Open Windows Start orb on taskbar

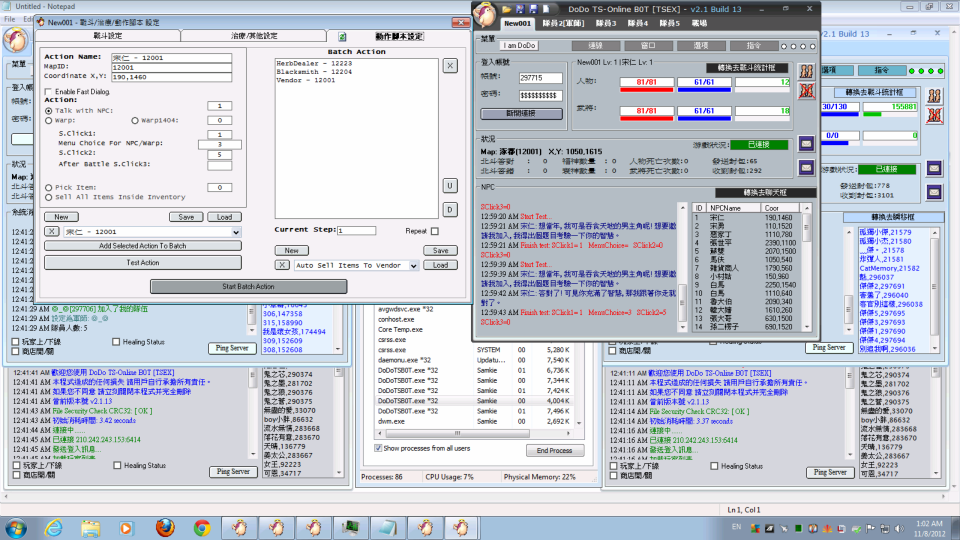click(15, 528)
